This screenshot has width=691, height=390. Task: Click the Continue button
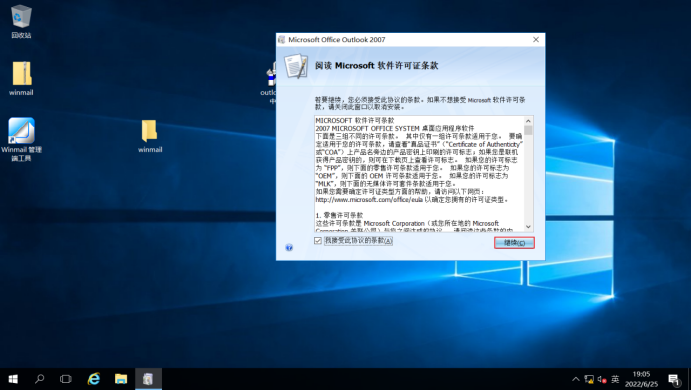pos(514,243)
